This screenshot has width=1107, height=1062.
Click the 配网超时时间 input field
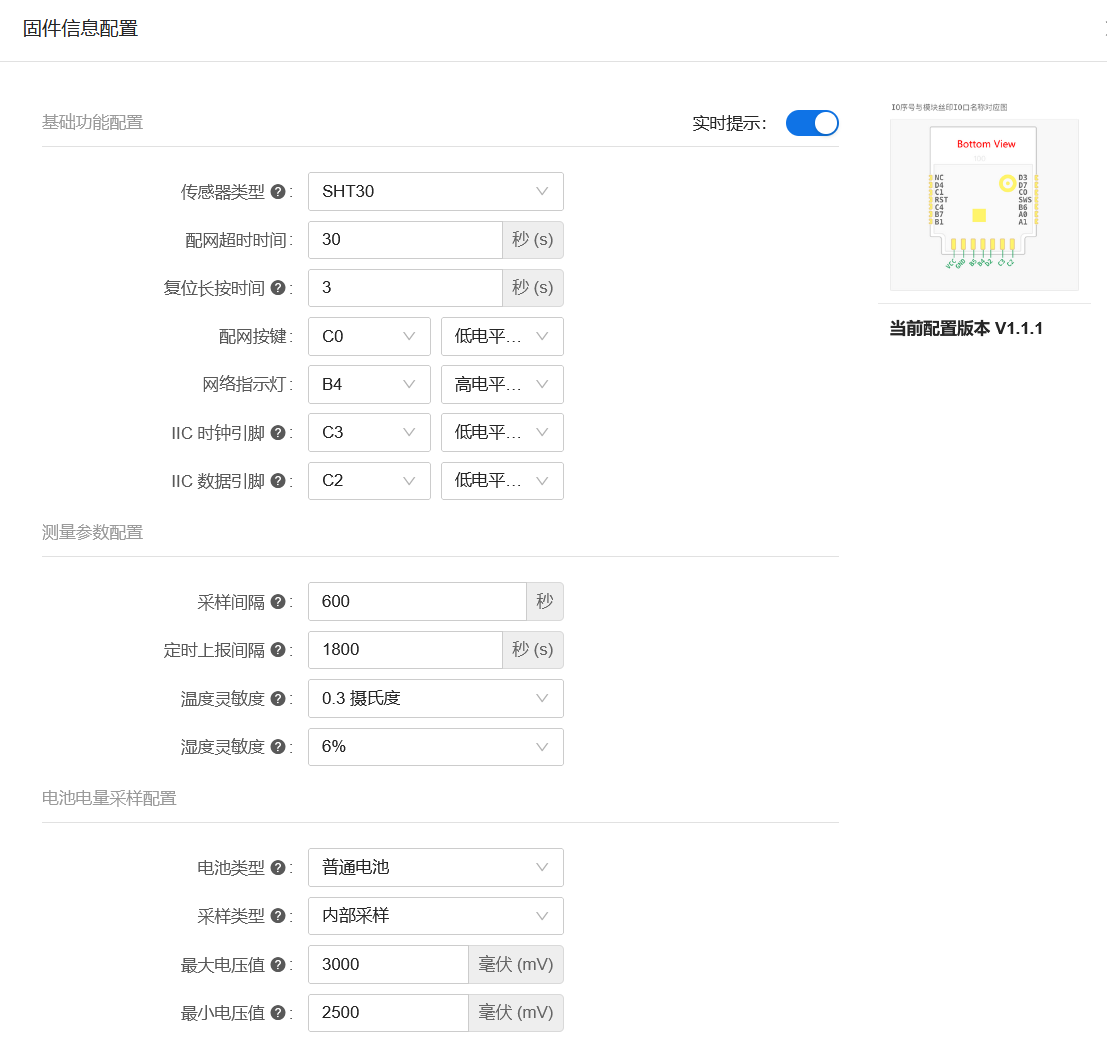(x=405, y=240)
